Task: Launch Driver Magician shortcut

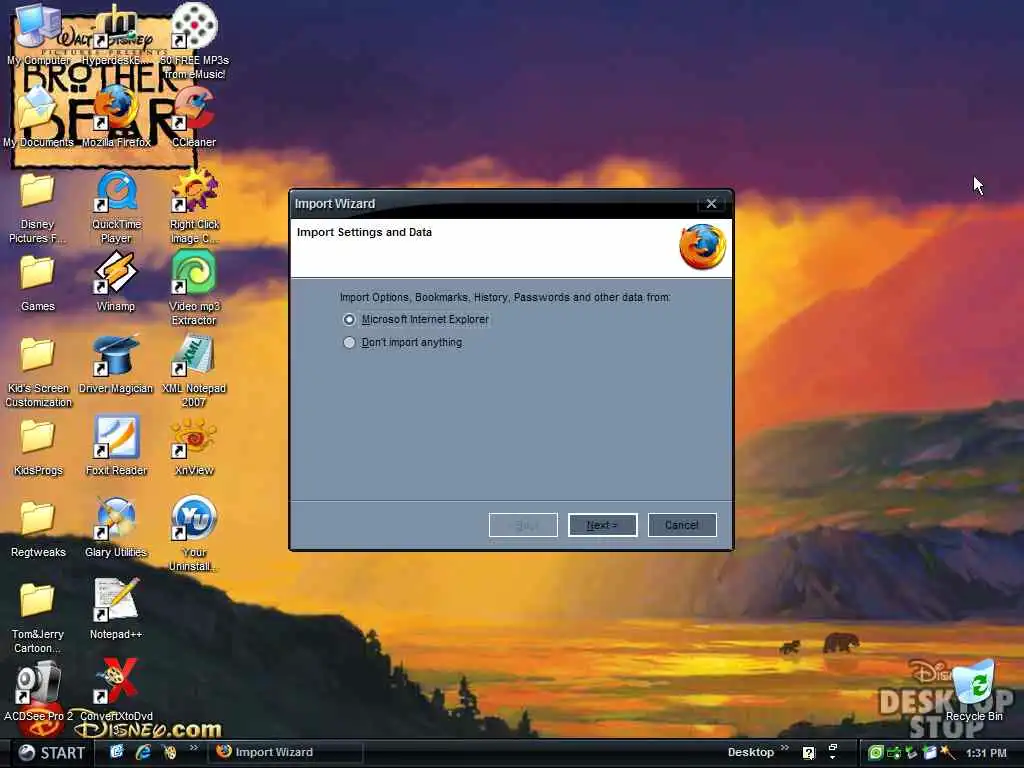Action: tap(116, 363)
